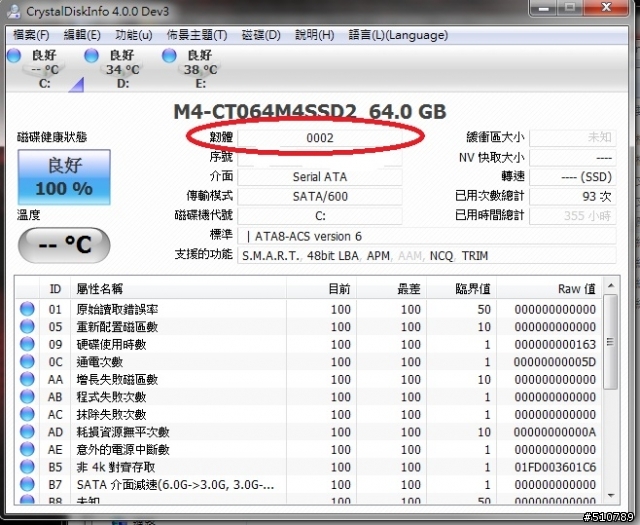Open the 佈景主題(T) menu
Viewport: 640px width, 525px height.
tap(197, 35)
